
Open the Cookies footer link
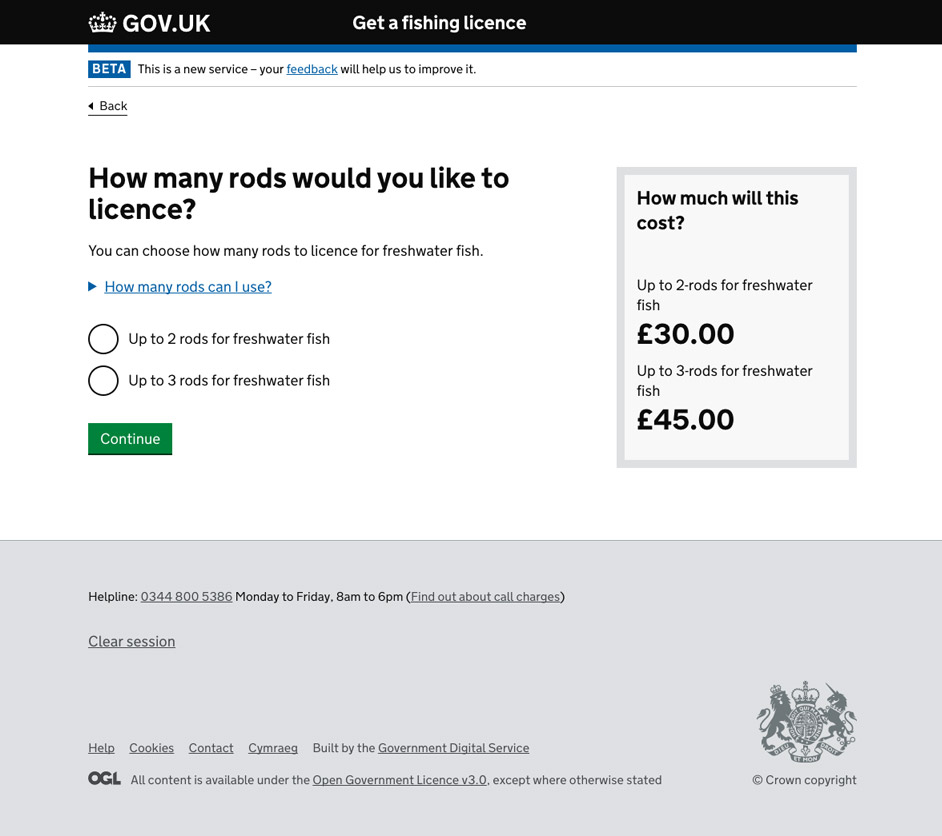click(151, 747)
